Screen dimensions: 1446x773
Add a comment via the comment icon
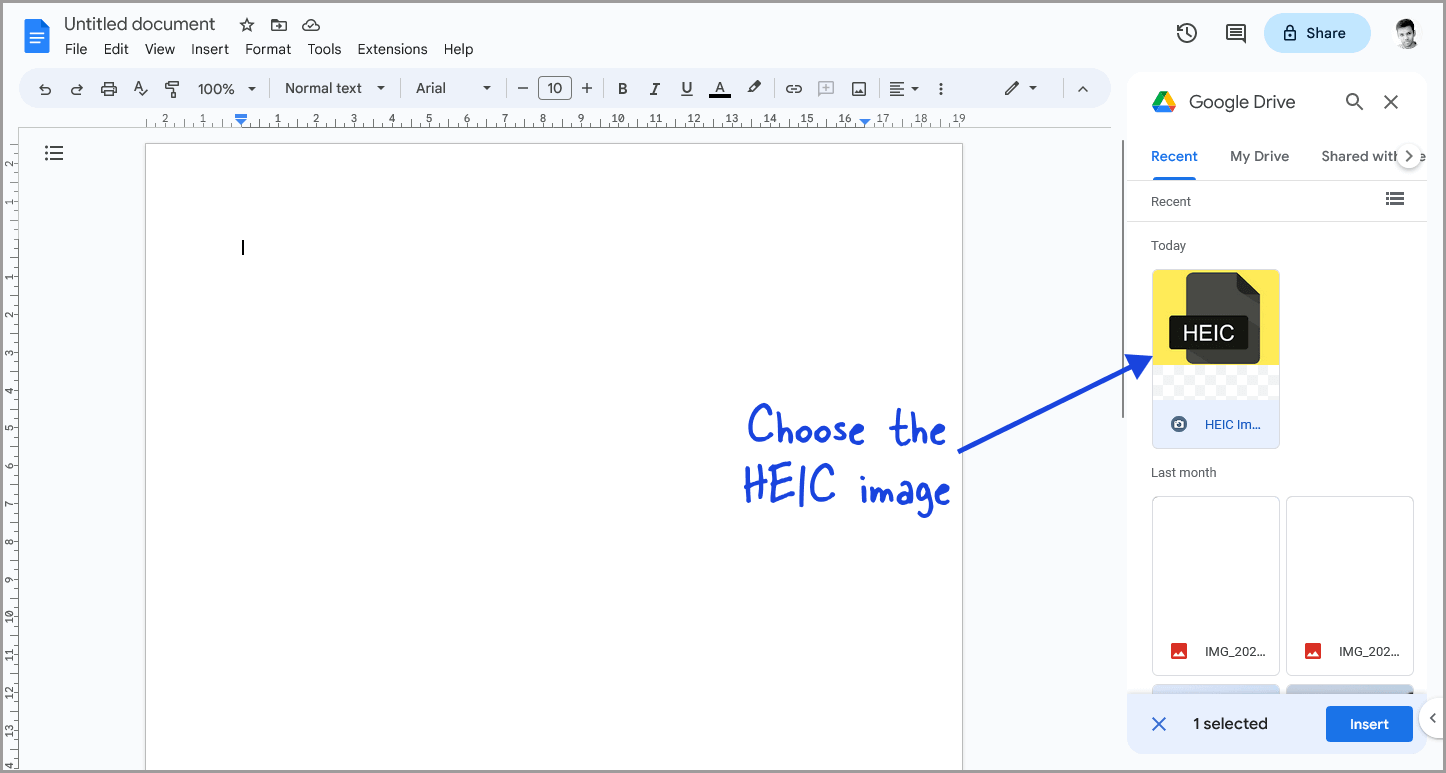[826, 88]
